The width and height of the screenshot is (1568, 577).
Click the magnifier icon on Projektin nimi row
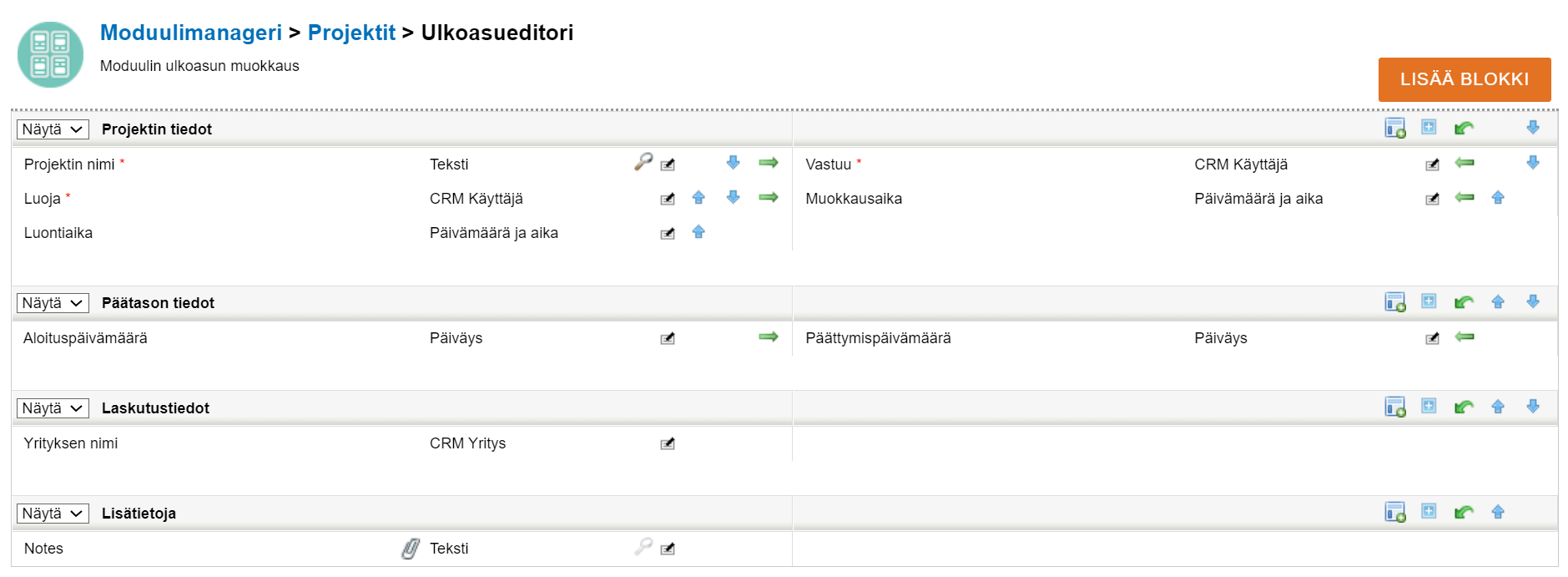pyautogui.click(x=643, y=162)
